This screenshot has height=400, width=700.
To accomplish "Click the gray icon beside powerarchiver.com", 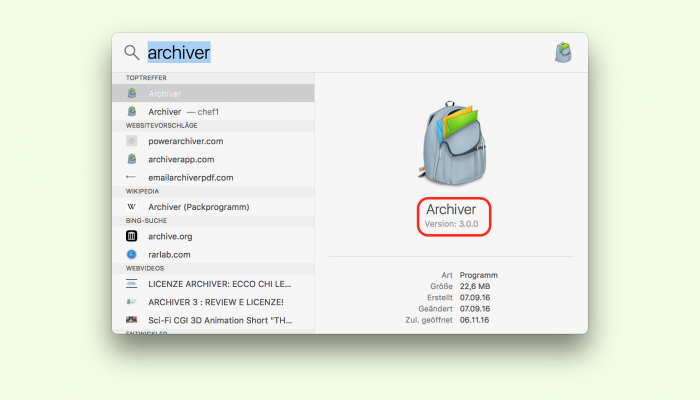I will coord(131,141).
